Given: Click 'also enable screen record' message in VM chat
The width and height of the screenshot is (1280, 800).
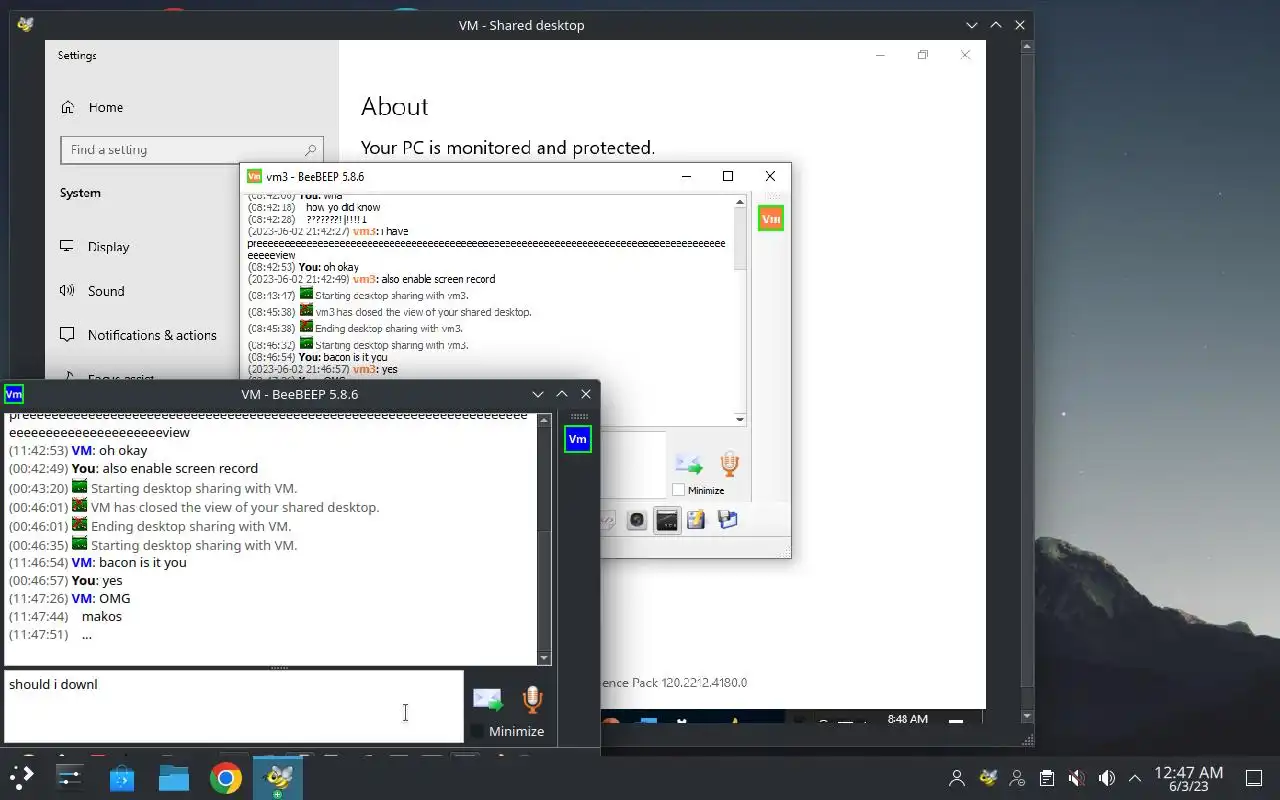Looking at the screenshot, I should pyautogui.click(x=180, y=468).
